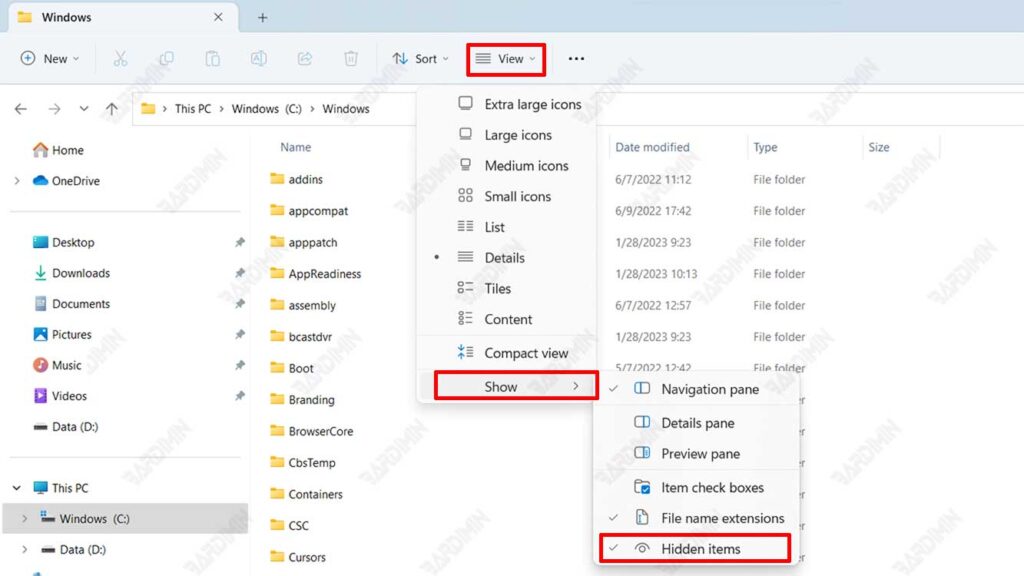Sort by Date modified column header

pyautogui.click(x=652, y=148)
